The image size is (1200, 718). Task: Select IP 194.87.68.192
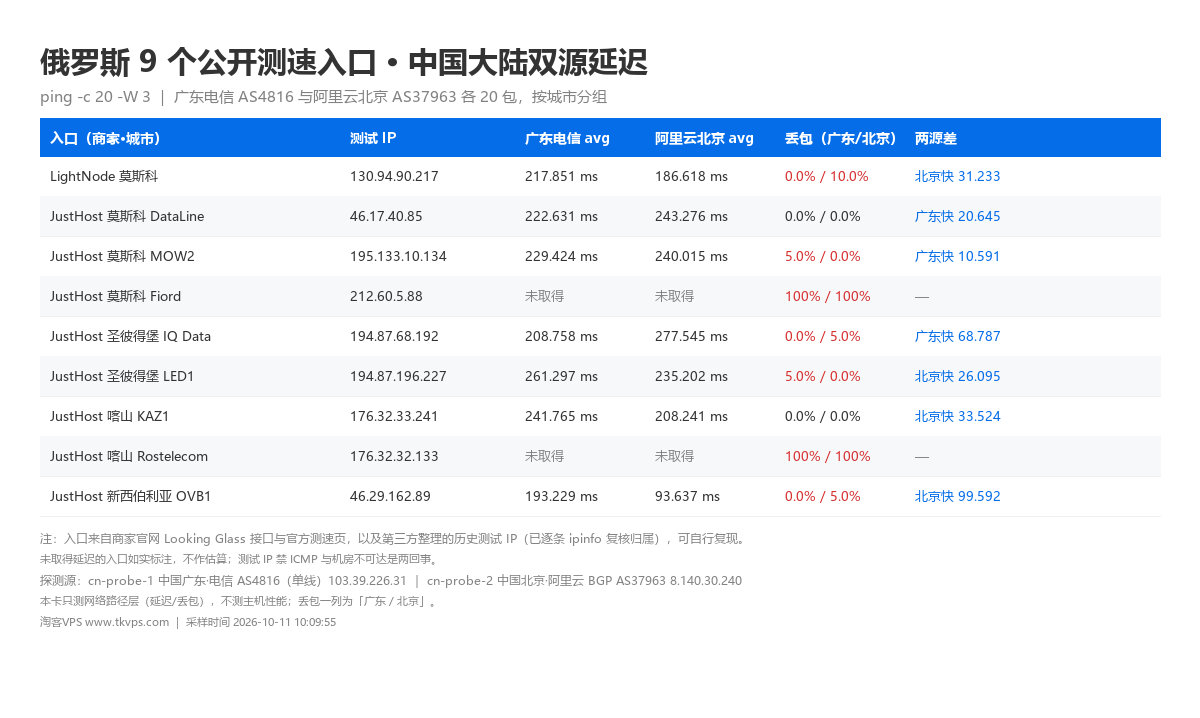(x=394, y=336)
